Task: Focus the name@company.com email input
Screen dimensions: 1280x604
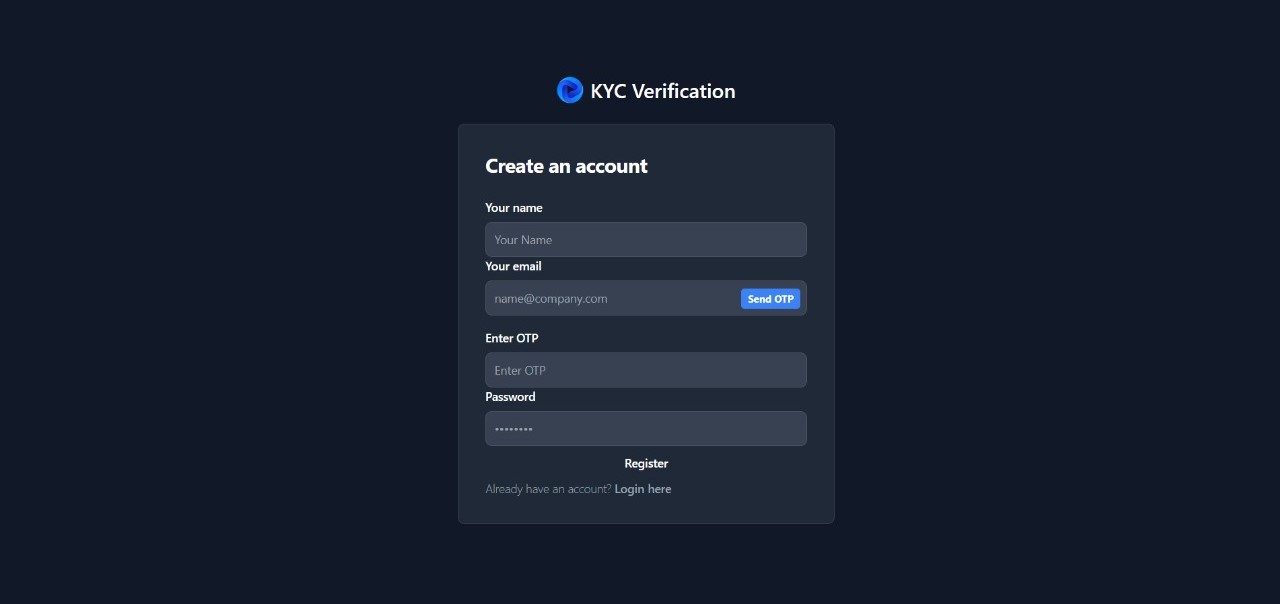Action: click(x=612, y=298)
